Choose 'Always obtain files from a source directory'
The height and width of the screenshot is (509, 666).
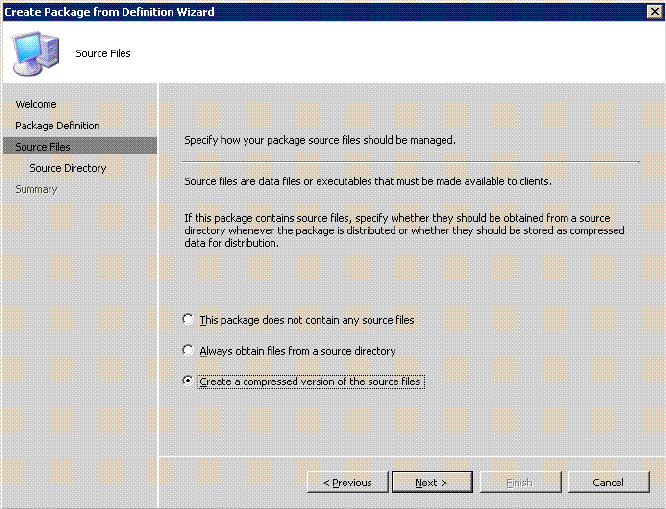pos(189,351)
